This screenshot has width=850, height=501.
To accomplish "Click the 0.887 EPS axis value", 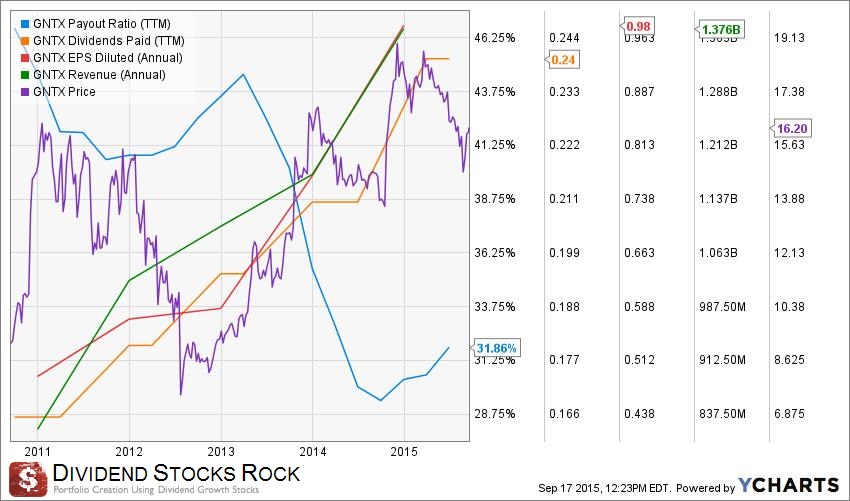I will 639,92.
